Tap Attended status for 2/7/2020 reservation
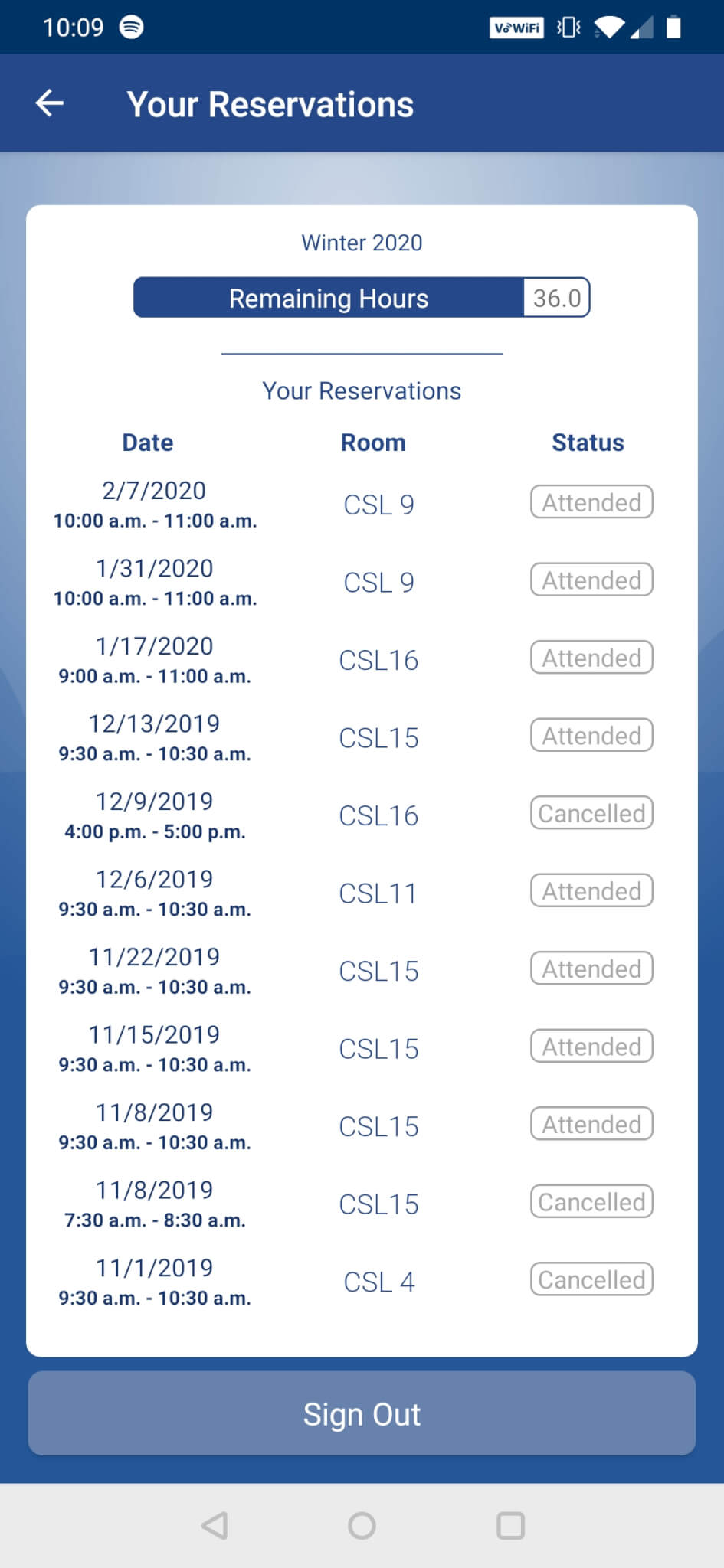 coord(591,502)
